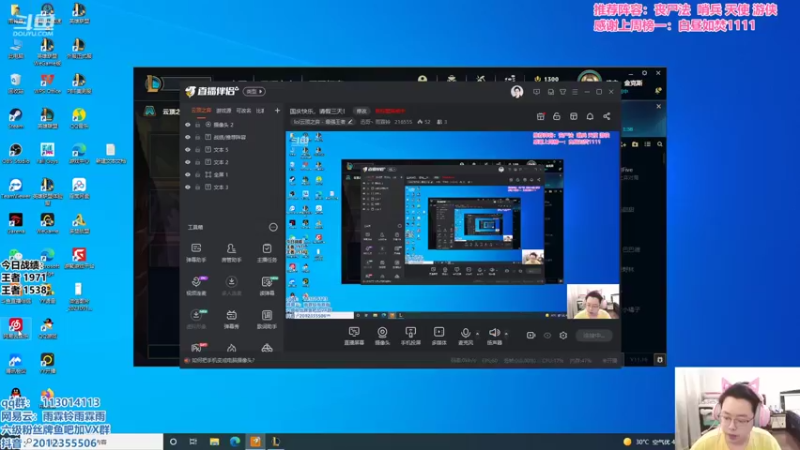Click the chat message icon in companion title bar

pos(536,92)
